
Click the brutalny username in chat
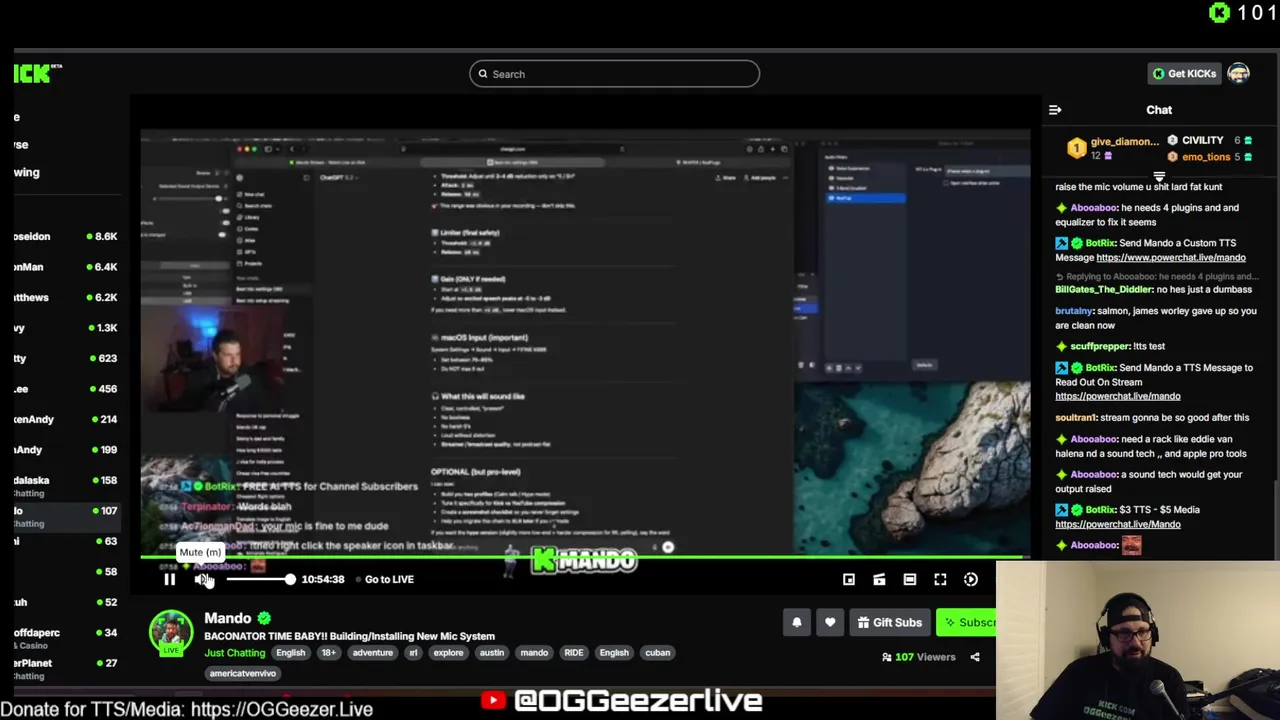(1073, 311)
